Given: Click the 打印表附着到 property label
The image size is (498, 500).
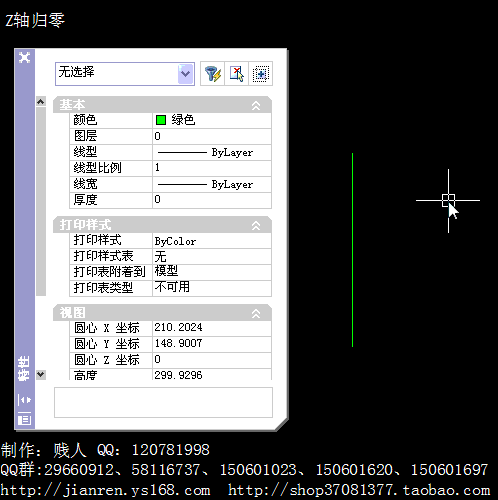Looking at the screenshot, I should click(x=109, y=272).
